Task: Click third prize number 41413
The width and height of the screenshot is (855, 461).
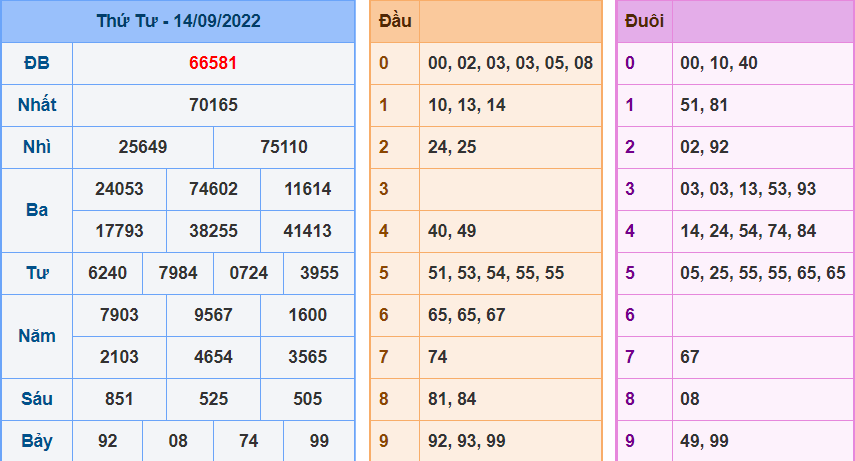Action: coord(308,231)
